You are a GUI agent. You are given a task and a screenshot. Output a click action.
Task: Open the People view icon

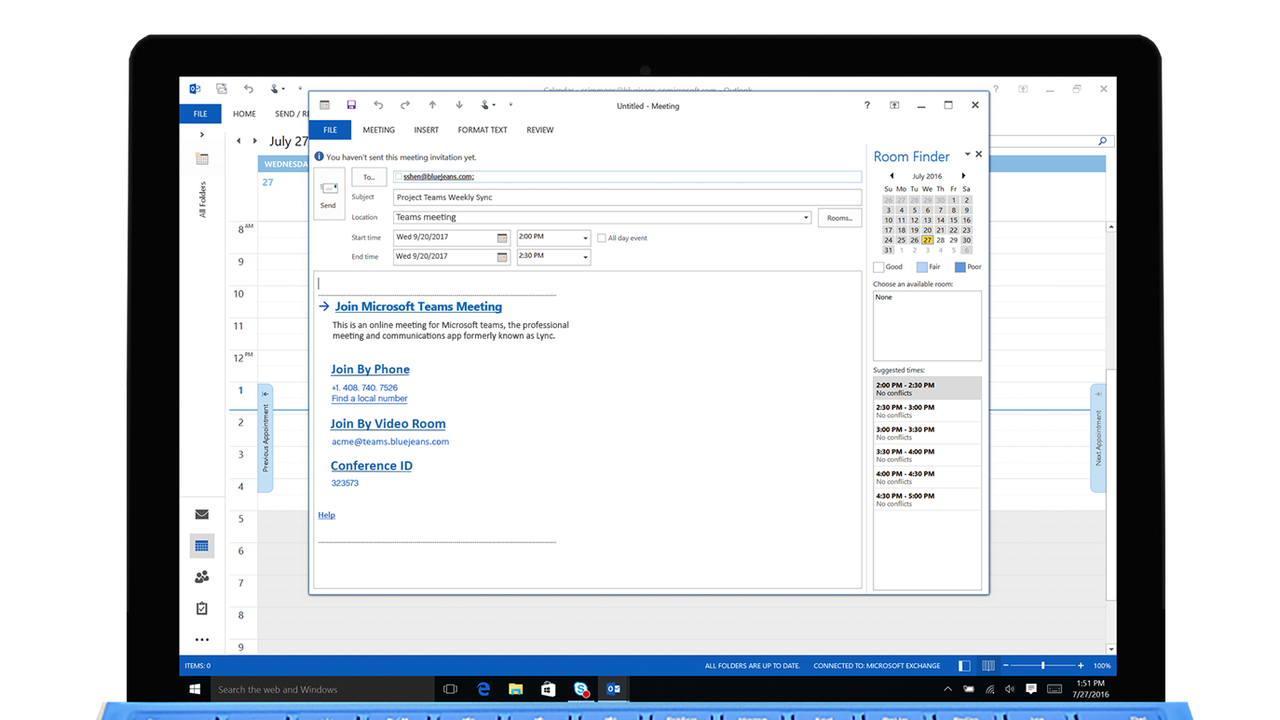click(x=202, y=577)
